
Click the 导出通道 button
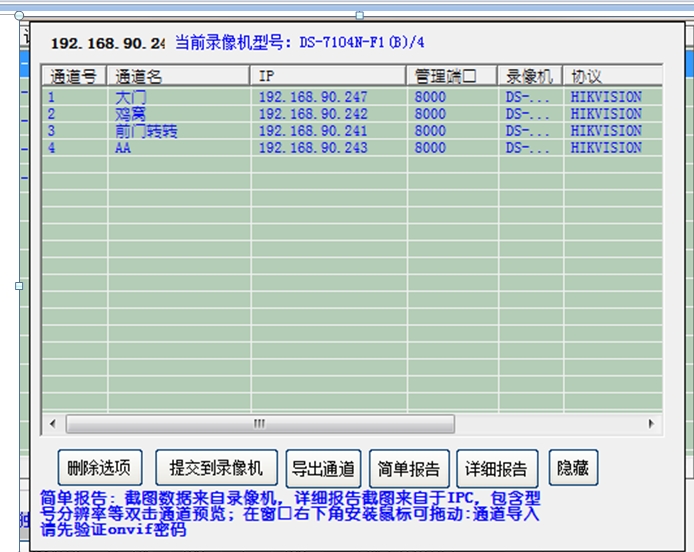(323, 467)
